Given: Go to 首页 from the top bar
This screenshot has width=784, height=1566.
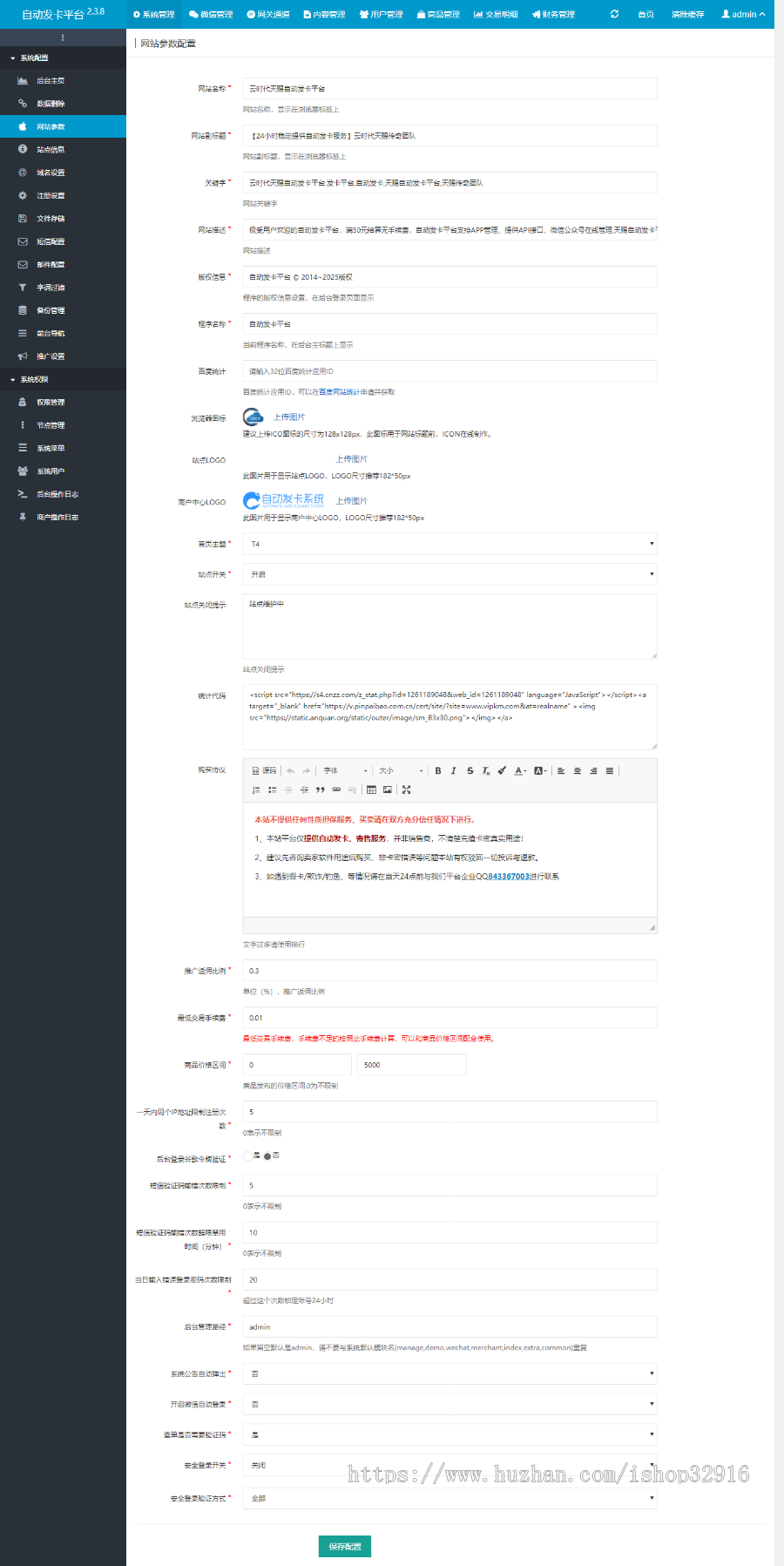Looking at the screenshot, I should coord(645,14).
